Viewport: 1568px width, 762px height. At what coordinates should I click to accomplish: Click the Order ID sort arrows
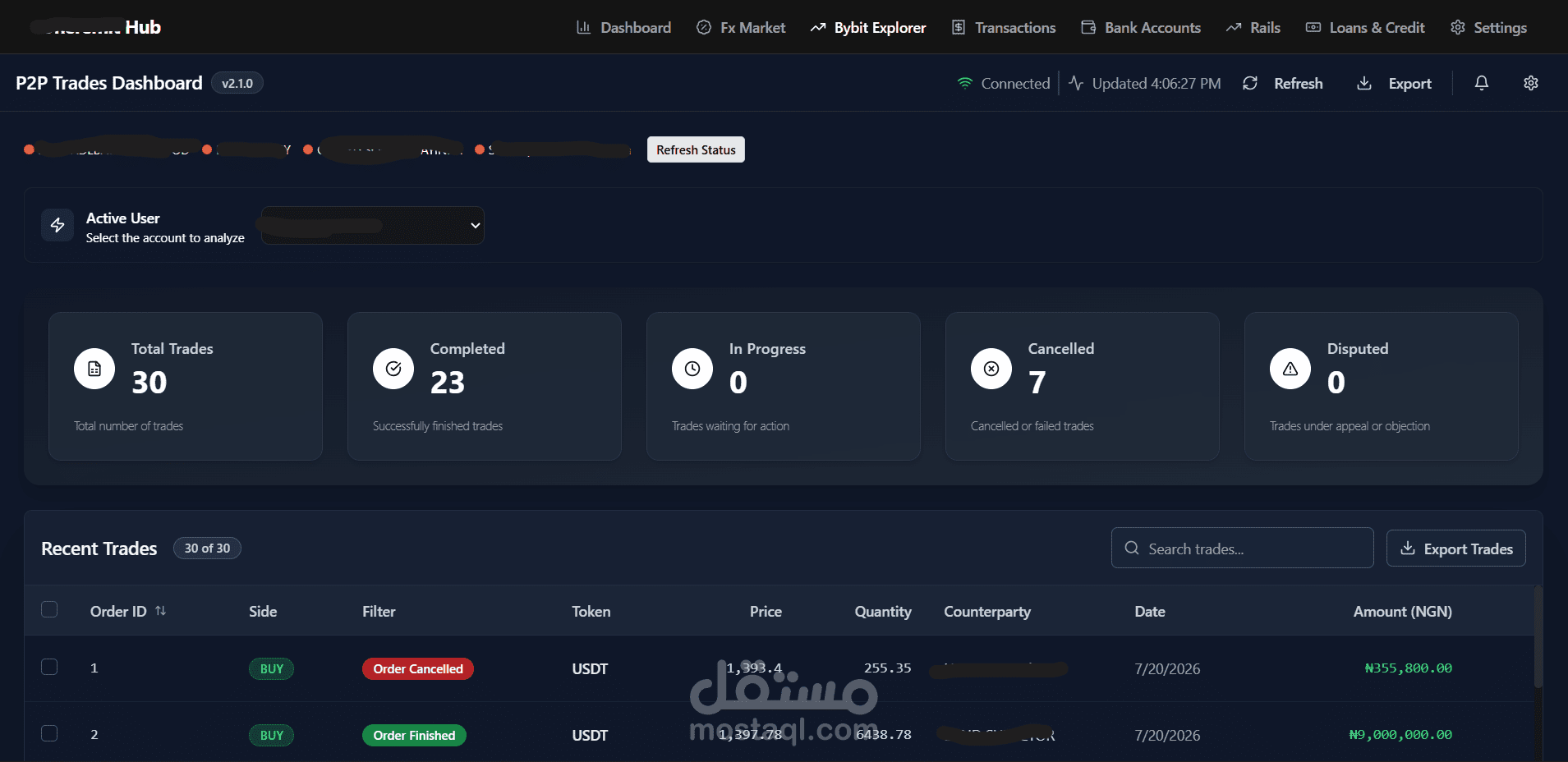[161, 611]
